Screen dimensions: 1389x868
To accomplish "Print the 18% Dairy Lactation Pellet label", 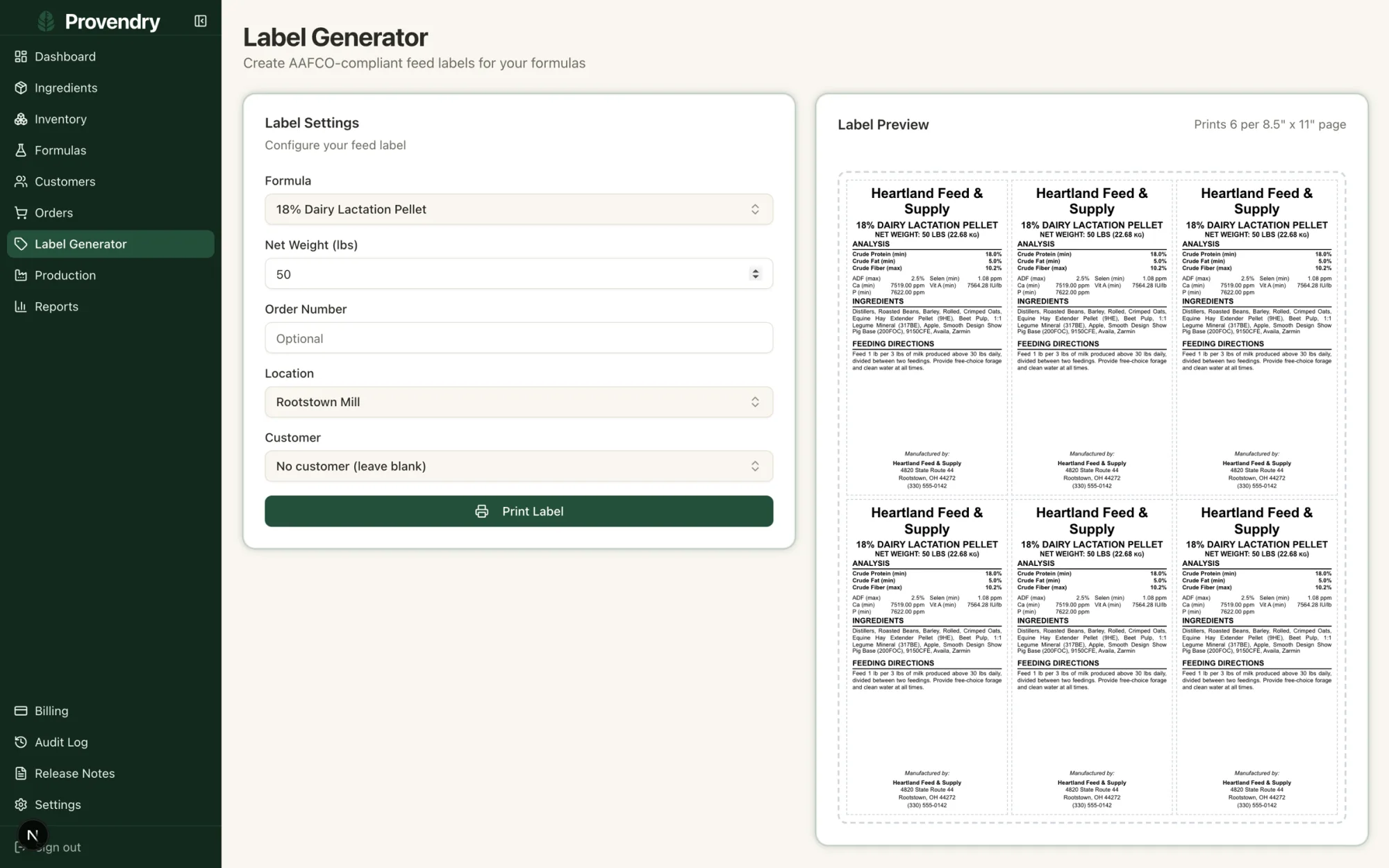I will coord(519,511).
